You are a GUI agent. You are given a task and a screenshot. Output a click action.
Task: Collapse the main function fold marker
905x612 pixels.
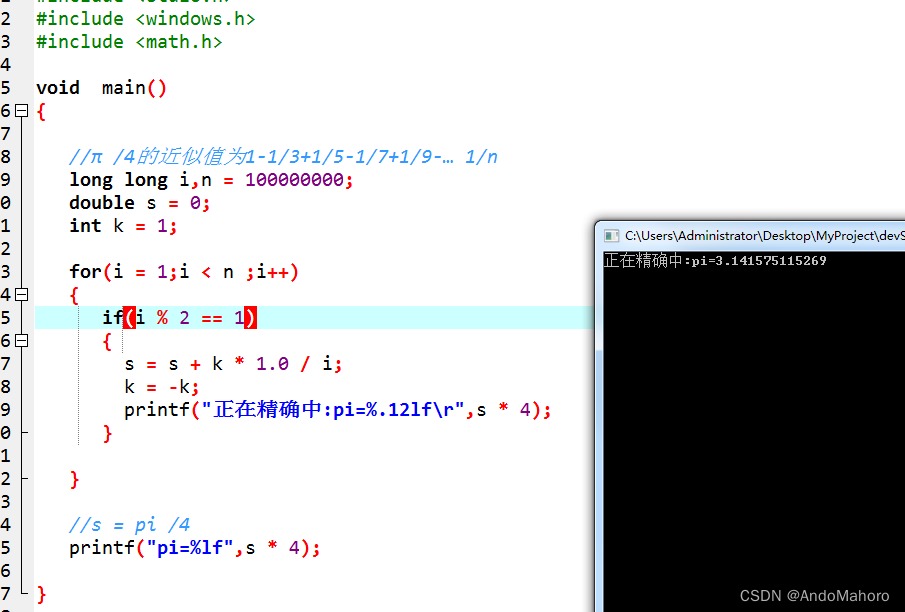[x=21, y=110]
